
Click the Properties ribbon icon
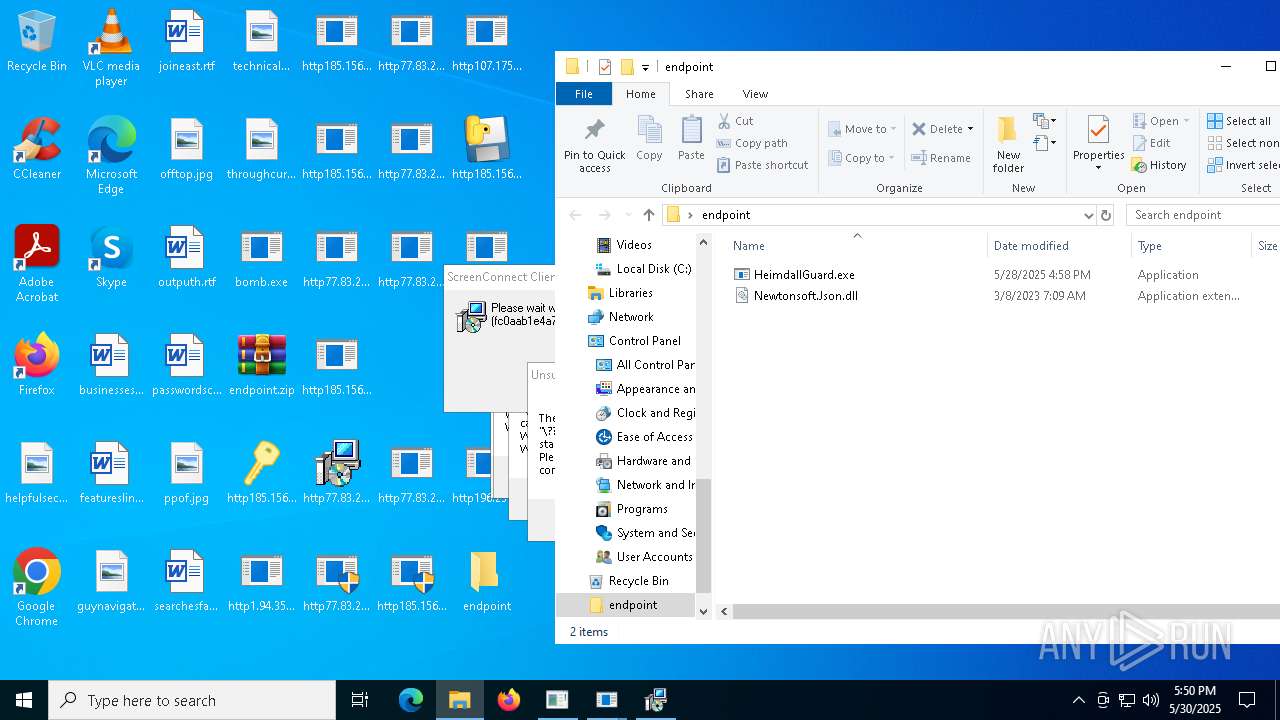click(1098, 142)
